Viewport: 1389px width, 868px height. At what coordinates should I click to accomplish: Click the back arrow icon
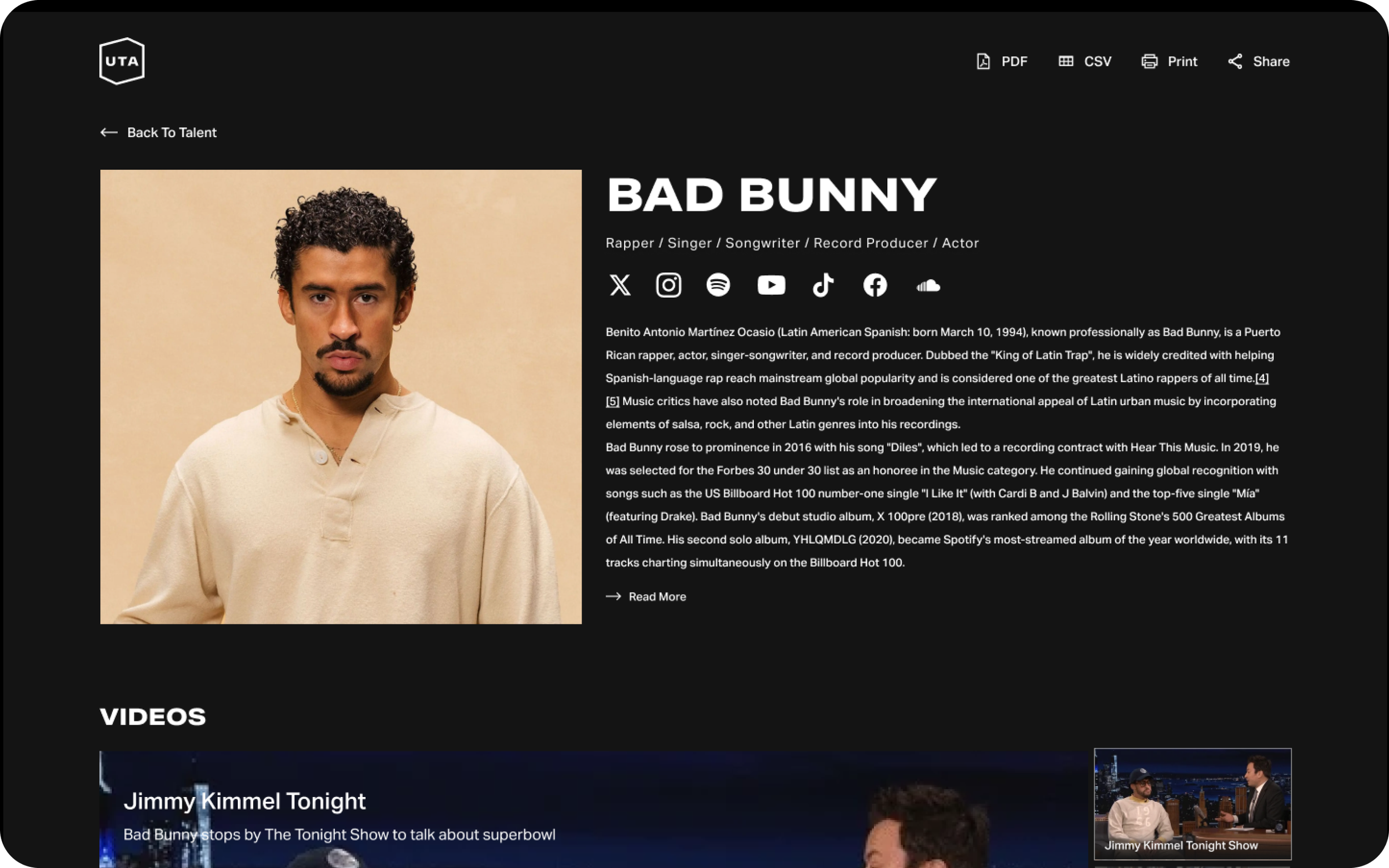pos(108,133)
